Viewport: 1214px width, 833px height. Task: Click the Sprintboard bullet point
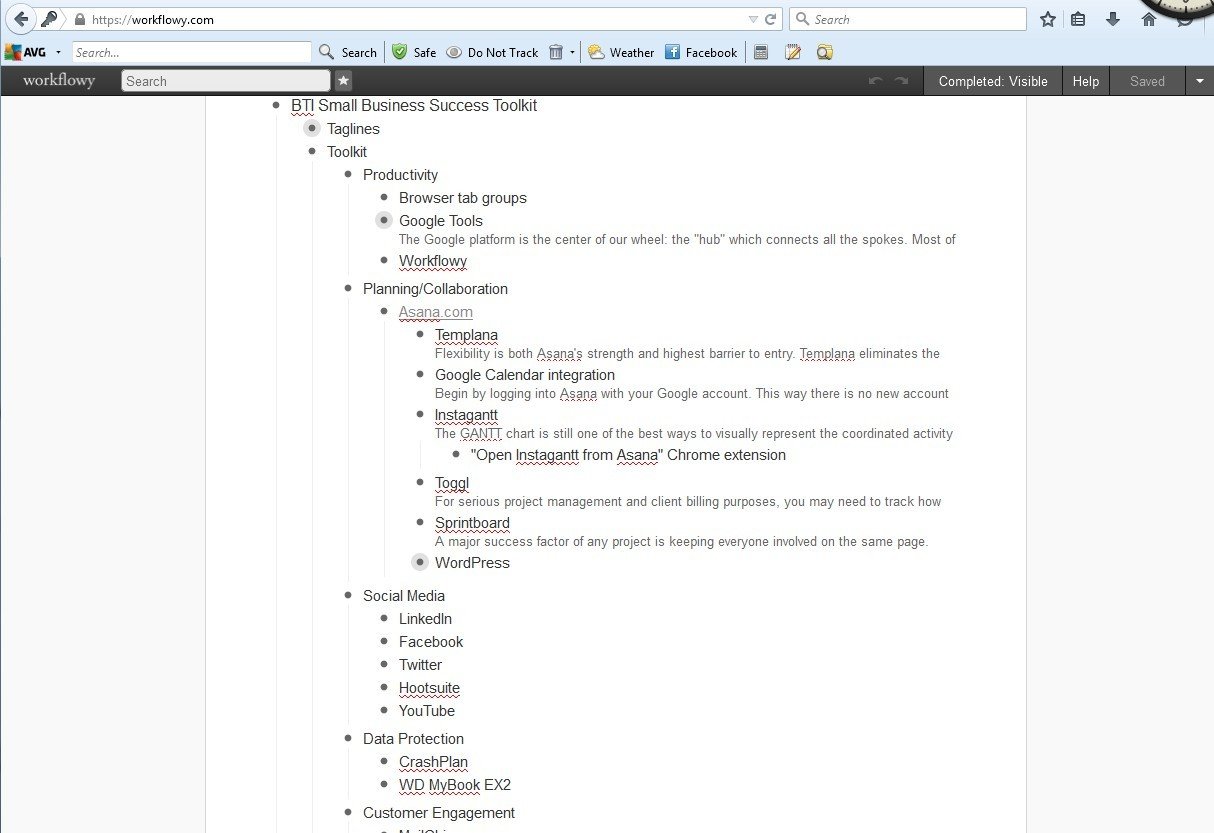pyautogui.click(x=420, y=522)
